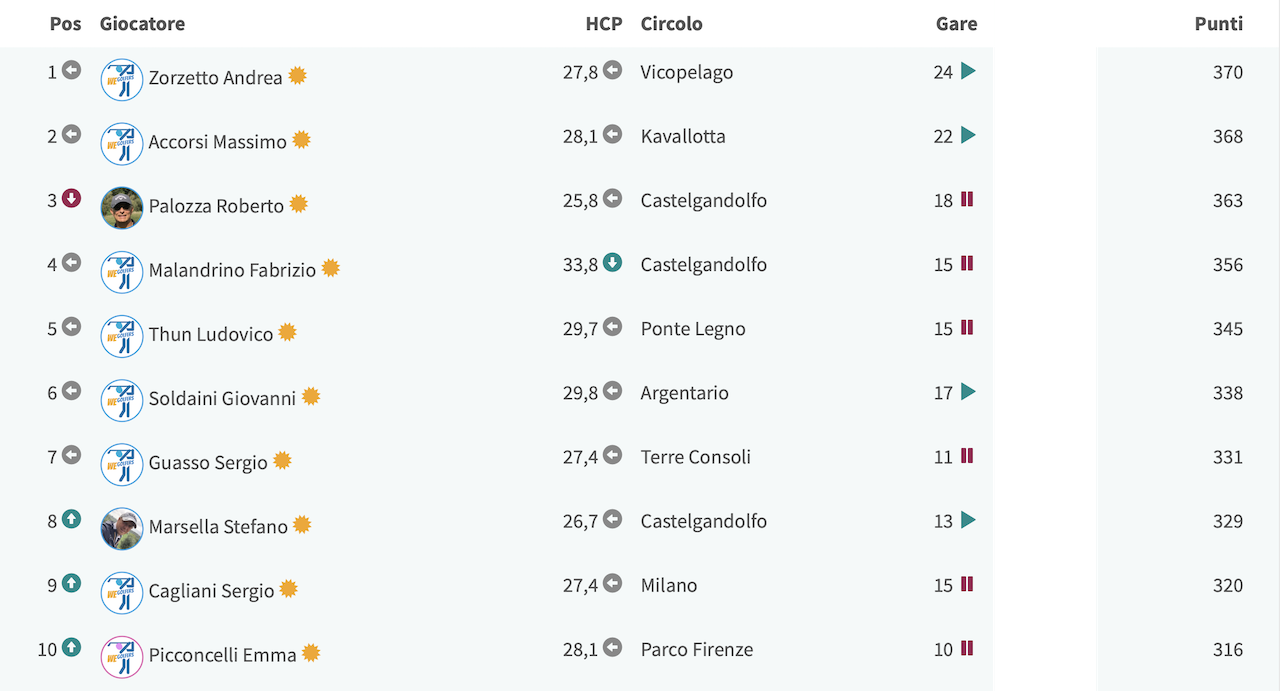Sort the table by HCP column header

pyautogui.click(x=604, y=24)
